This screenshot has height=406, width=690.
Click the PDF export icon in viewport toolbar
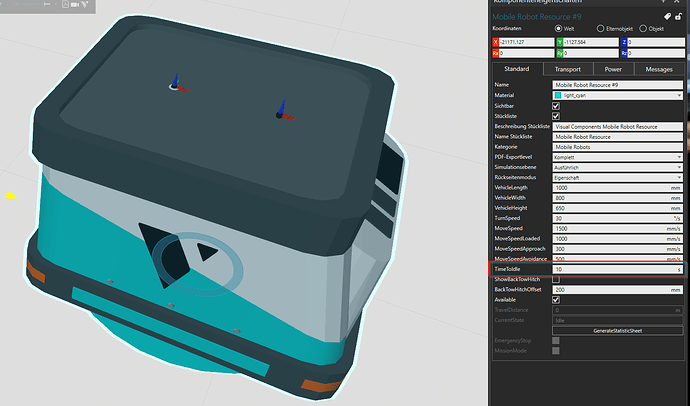(x=65, y=4)
